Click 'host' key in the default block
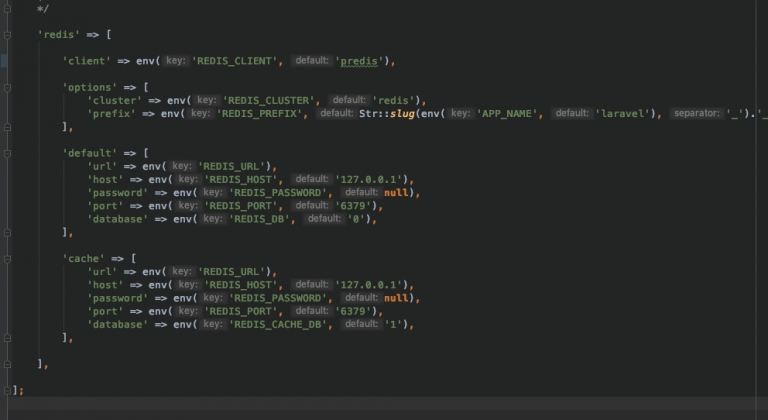The height and width of the screenshot is (420, 768). coord(105,180)
